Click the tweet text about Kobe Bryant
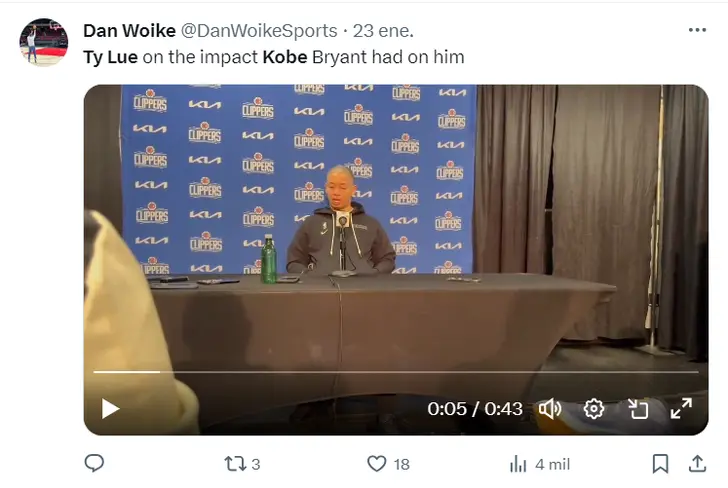 pos(274,57)
